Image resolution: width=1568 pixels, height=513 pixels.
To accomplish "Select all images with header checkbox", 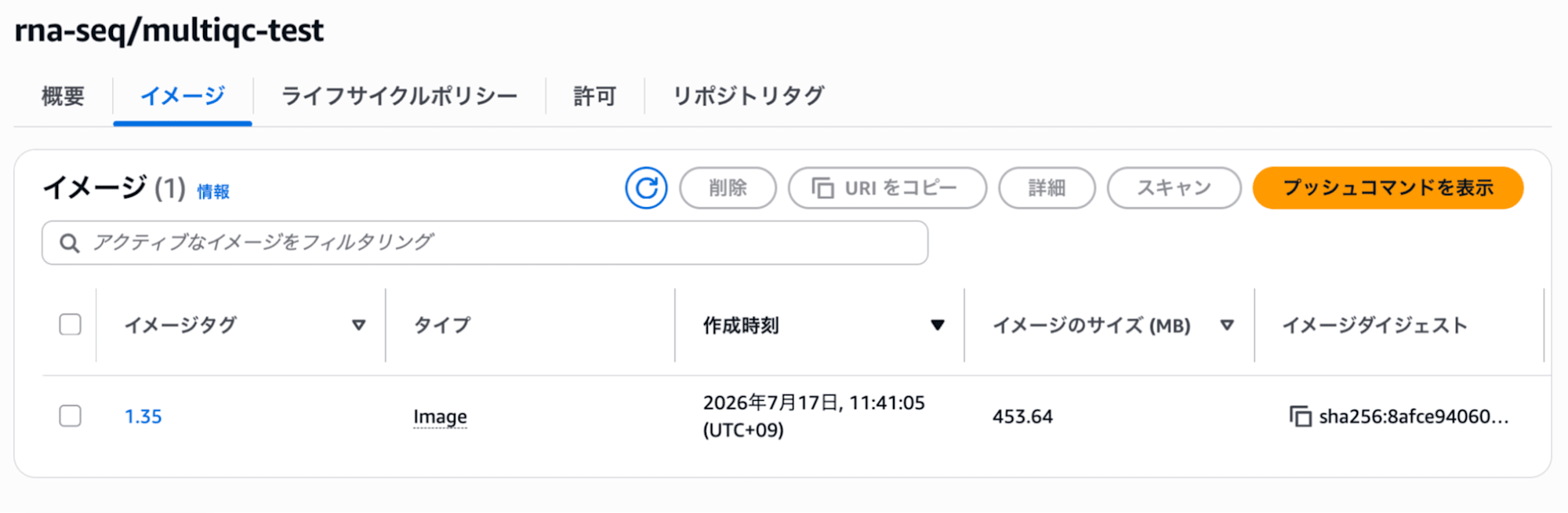I will pos(71,325).
